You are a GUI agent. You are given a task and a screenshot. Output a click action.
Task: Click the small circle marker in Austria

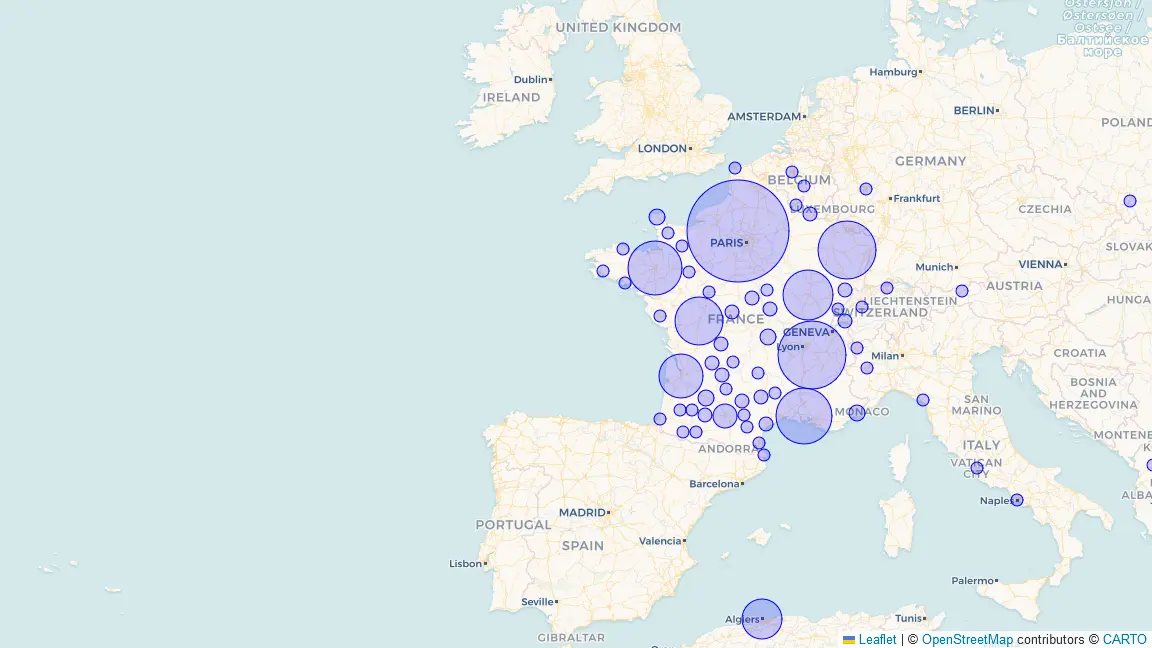pos(962,291)
